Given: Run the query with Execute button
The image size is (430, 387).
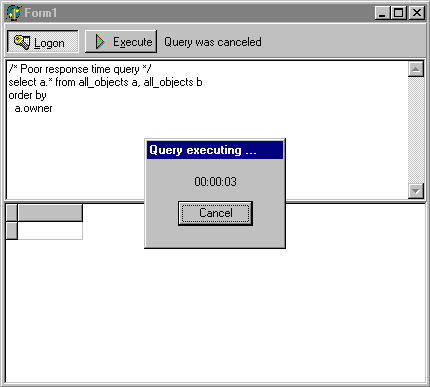Looking at the screenshot, I should pyautogui.click(x=121, y=42).
